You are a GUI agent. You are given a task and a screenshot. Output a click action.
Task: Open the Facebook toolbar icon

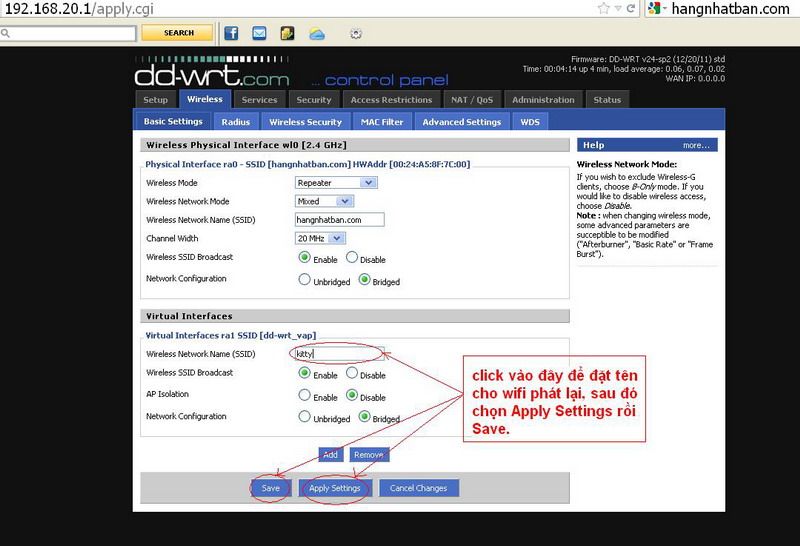(231, 34)
